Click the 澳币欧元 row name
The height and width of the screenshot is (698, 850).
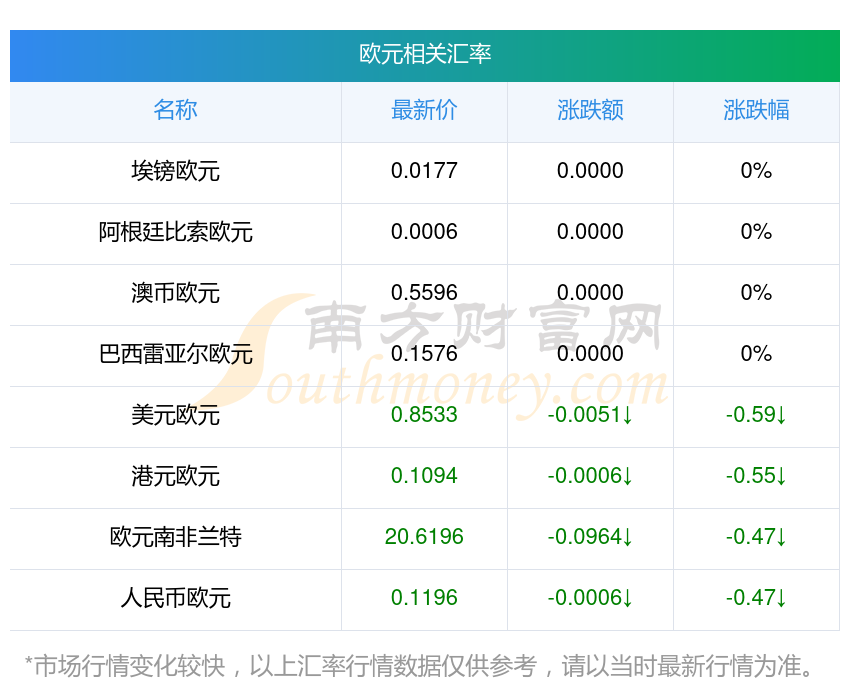pyautogui.click(x=175, y=293)
